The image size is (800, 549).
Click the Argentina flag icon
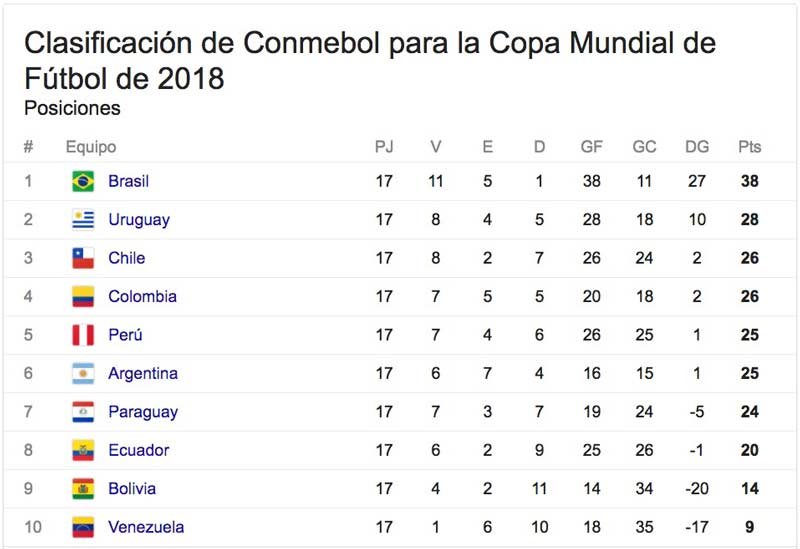point(83,374)
